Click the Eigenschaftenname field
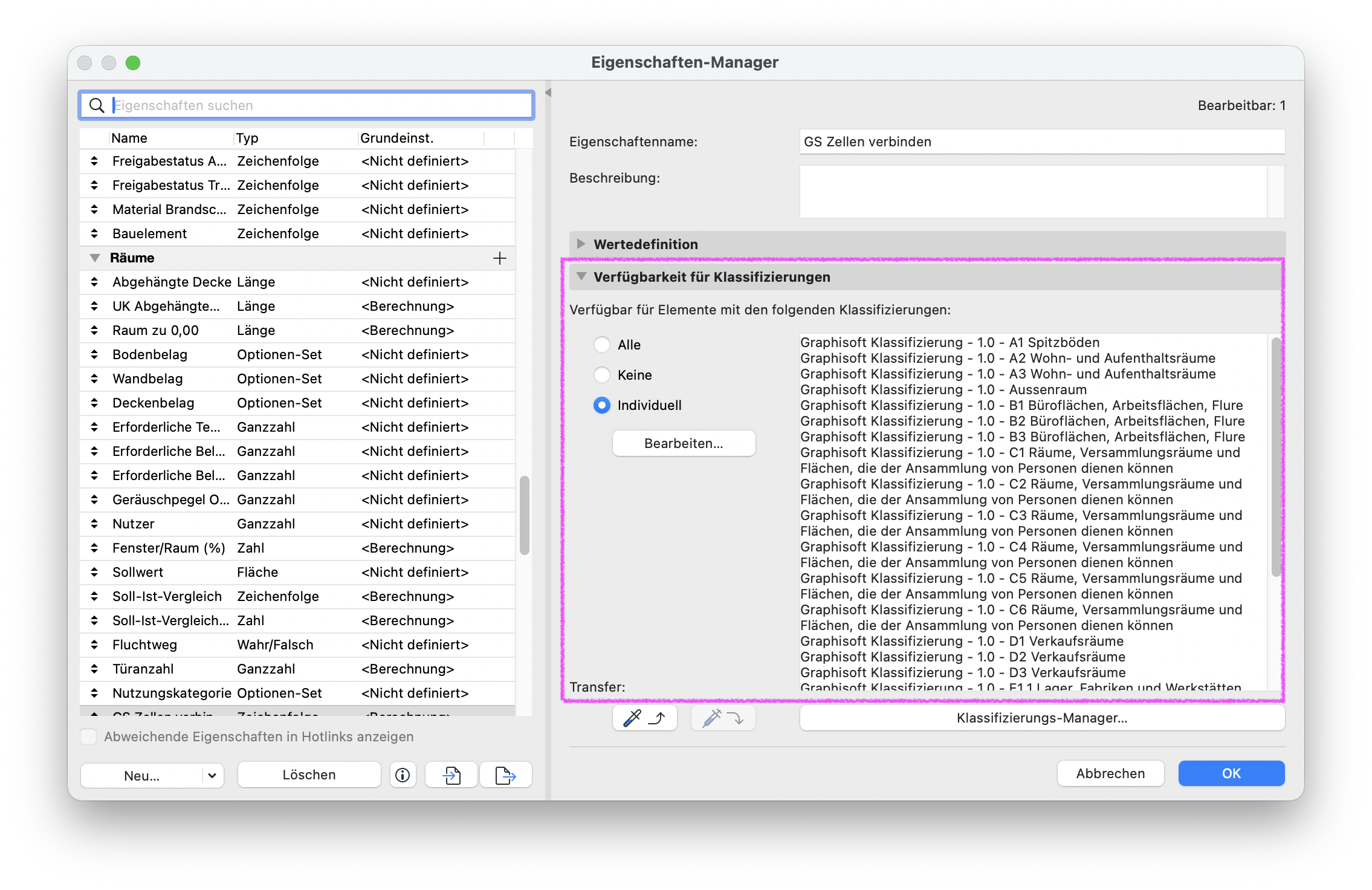The width and height of the screenshot is (1372, 890). pos(1042,141)
